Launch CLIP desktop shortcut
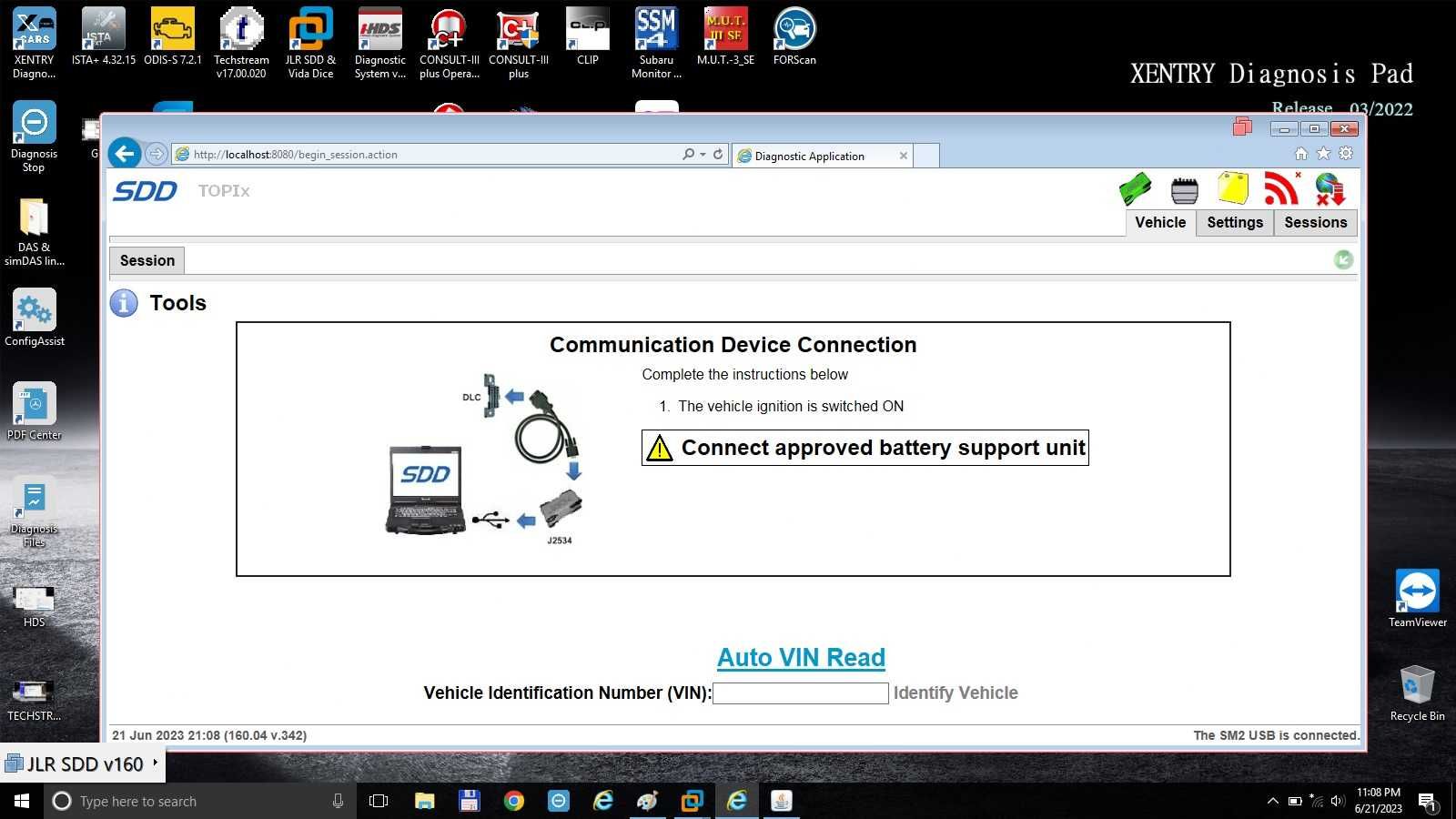1456x819 pixels. [588, 36]
